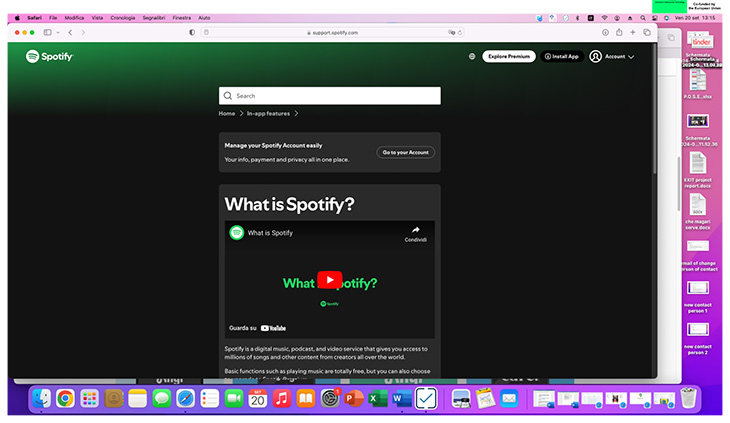Reload the page with the refresh icon
The width and height of the screenshot is (730, 423).
[x=460, y=33]
